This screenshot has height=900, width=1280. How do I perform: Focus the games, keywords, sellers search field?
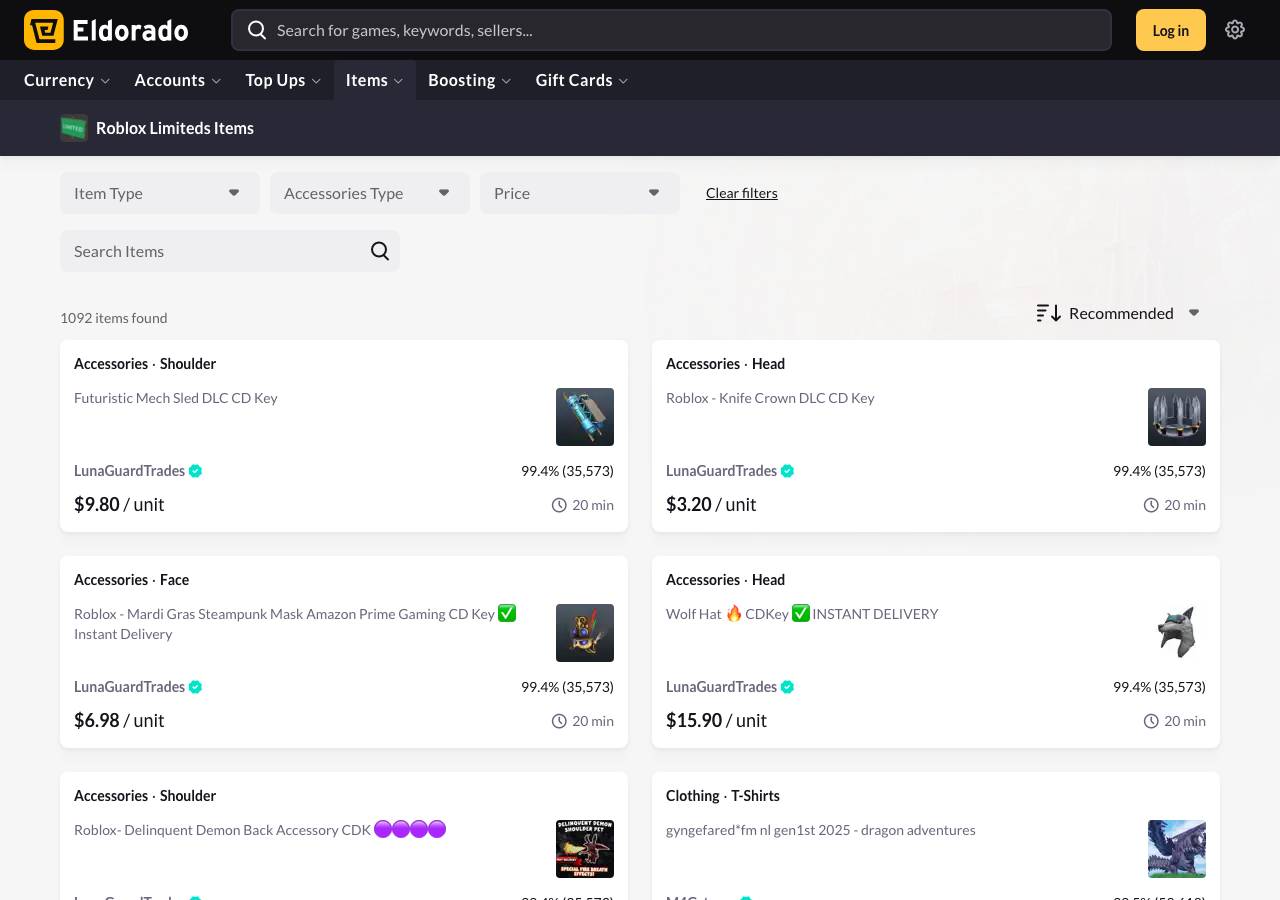671,30
